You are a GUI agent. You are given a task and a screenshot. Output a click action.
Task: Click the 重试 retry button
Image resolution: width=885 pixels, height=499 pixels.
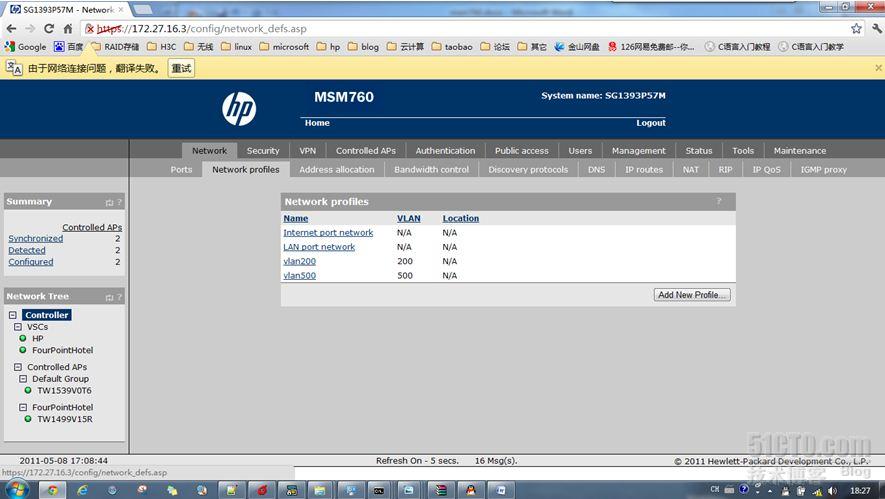pos(181,68)
